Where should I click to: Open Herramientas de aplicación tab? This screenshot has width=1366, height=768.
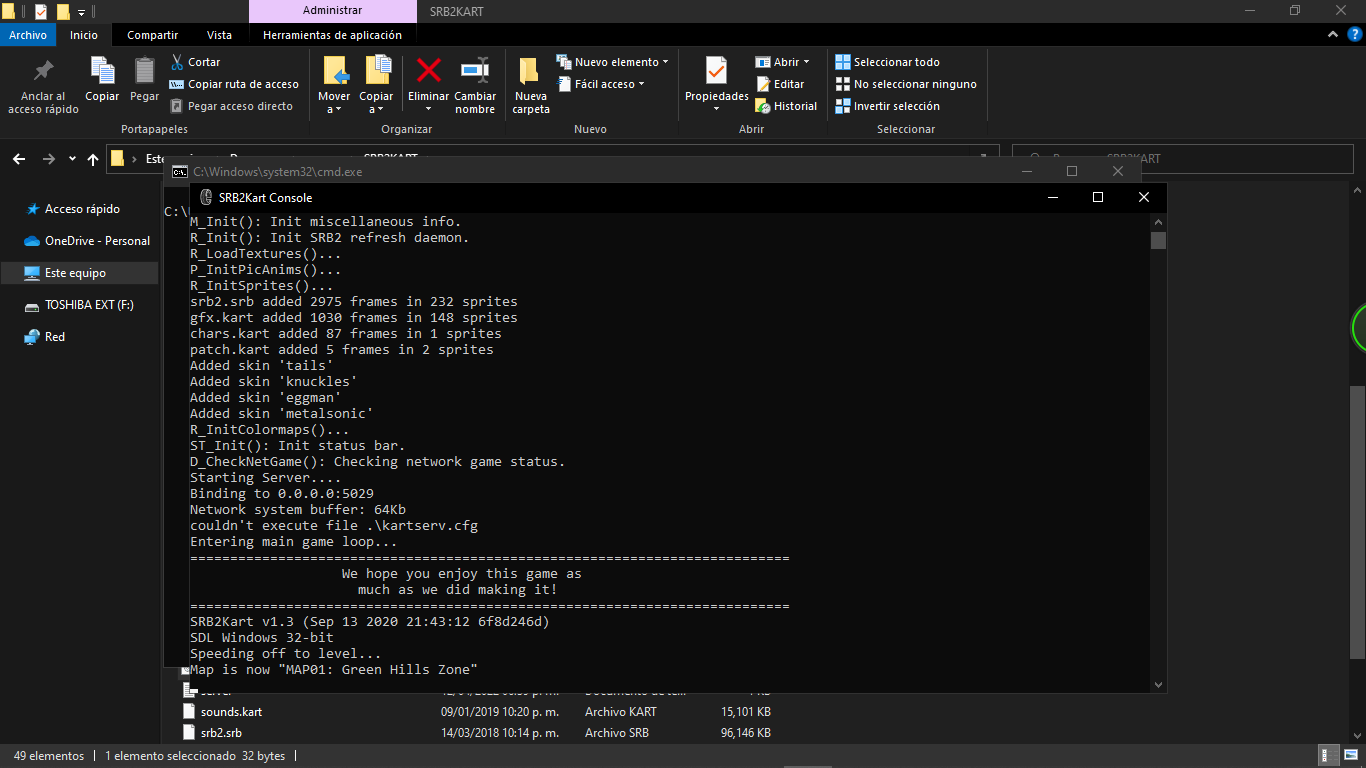click(x=332, y=35)
